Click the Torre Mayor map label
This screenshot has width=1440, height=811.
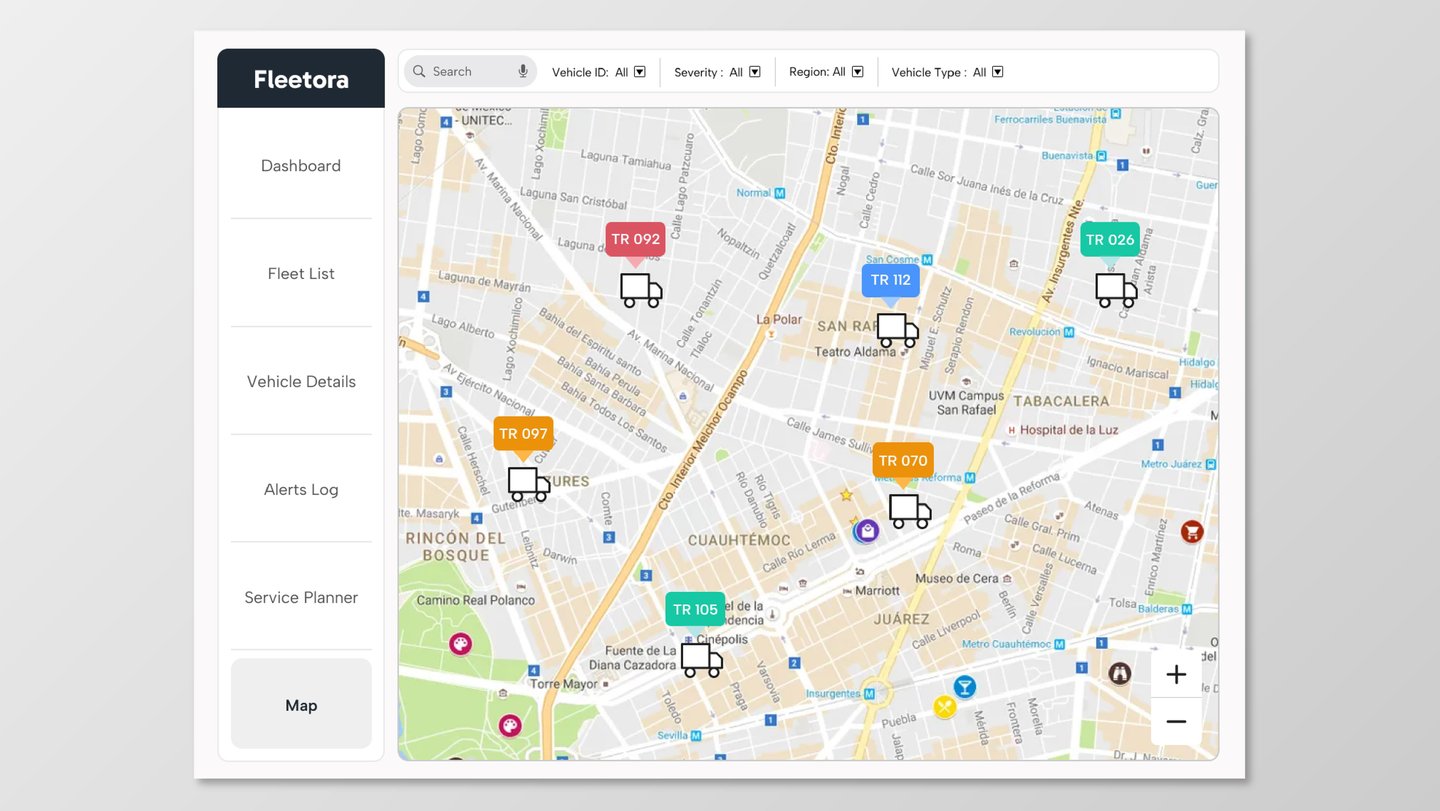point(564,685)
